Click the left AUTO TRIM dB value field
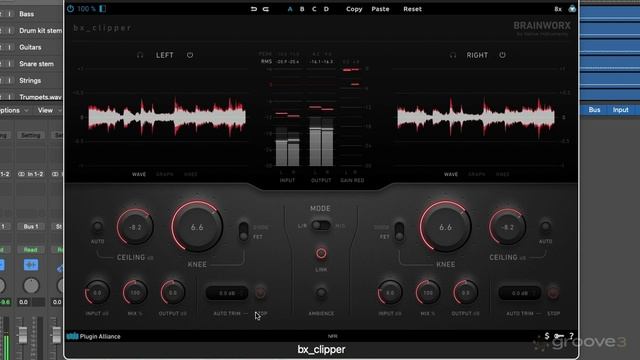Screen dimensions: 640x360 tap(227, 293)
